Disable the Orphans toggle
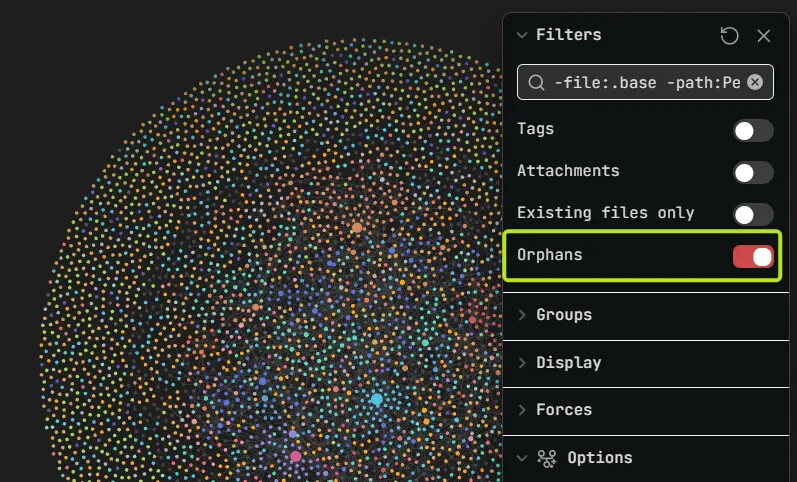The height and width of the screenshot is (482, 797). [753, 257]
